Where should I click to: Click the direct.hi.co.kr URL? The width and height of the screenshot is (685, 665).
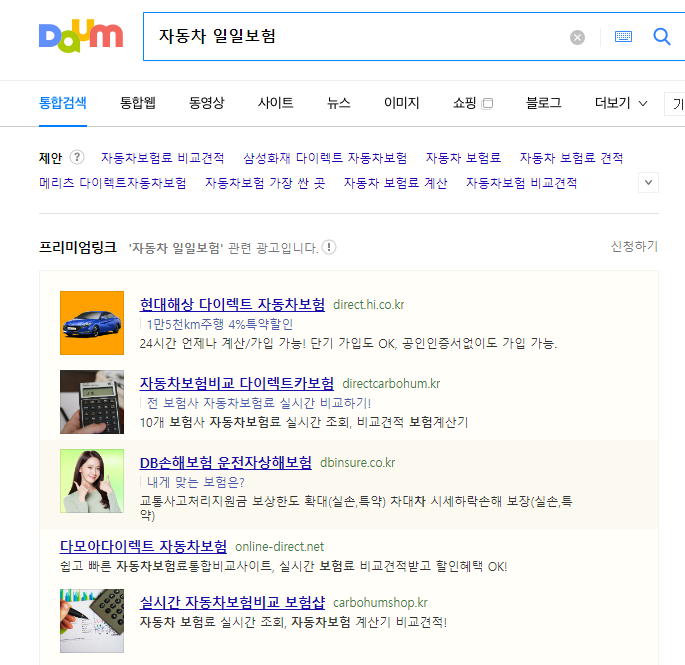coord(368,305)
